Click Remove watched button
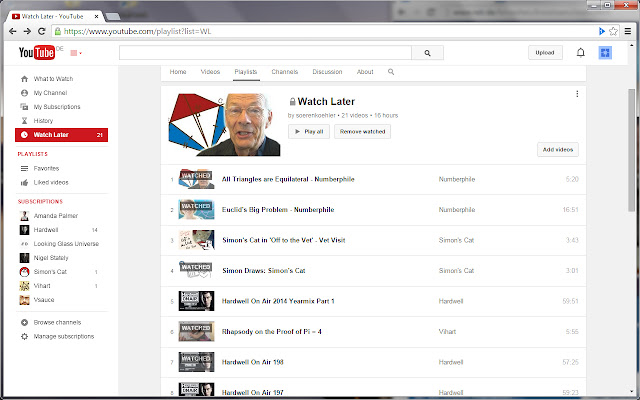The height and width of the screenshot is (400, 640). pyautogui.click(x=363, y=131)
